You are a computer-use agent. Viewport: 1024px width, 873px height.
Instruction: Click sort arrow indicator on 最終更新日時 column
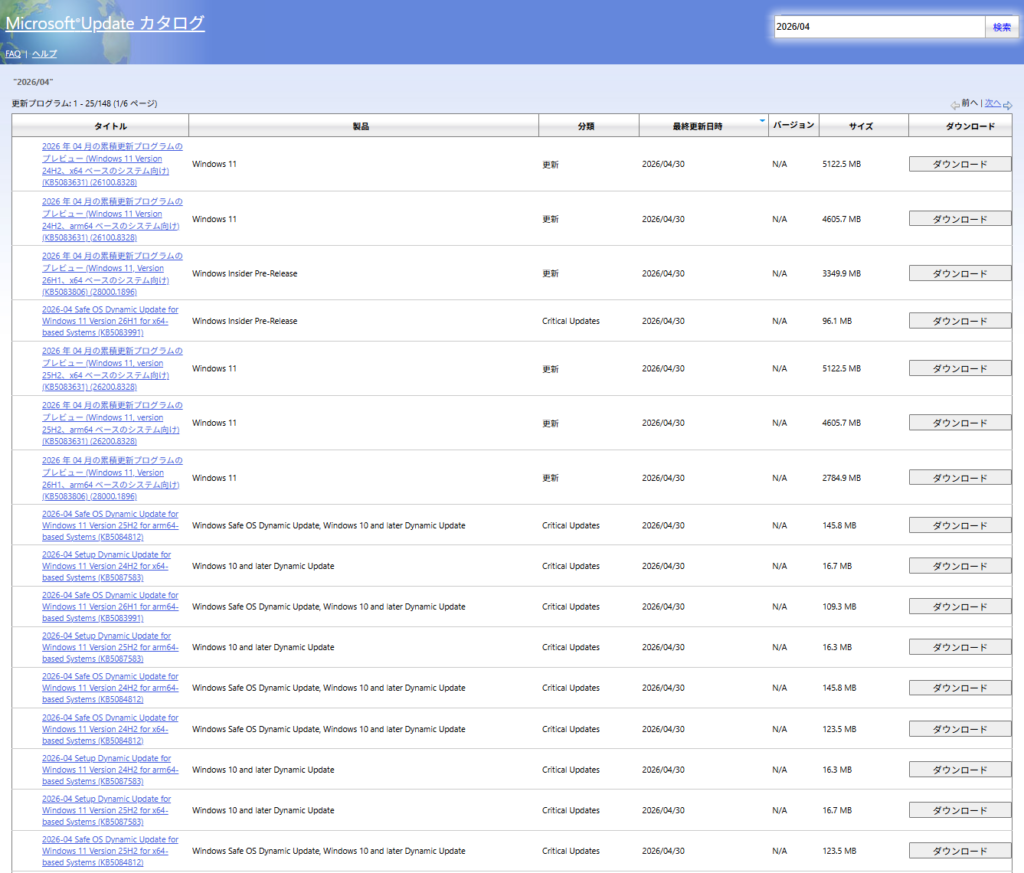click(762, 121)
